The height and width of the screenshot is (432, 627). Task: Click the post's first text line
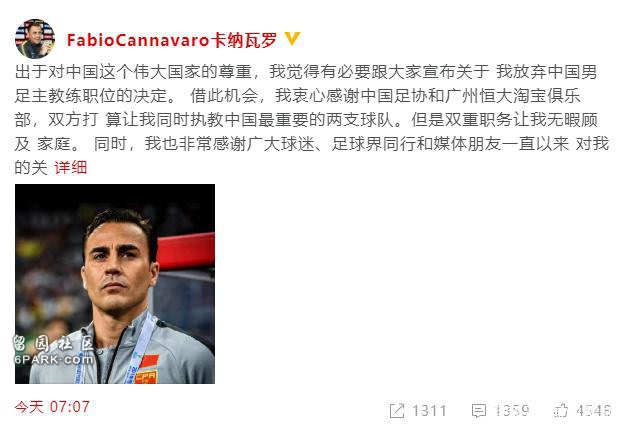tap(306, 72)
